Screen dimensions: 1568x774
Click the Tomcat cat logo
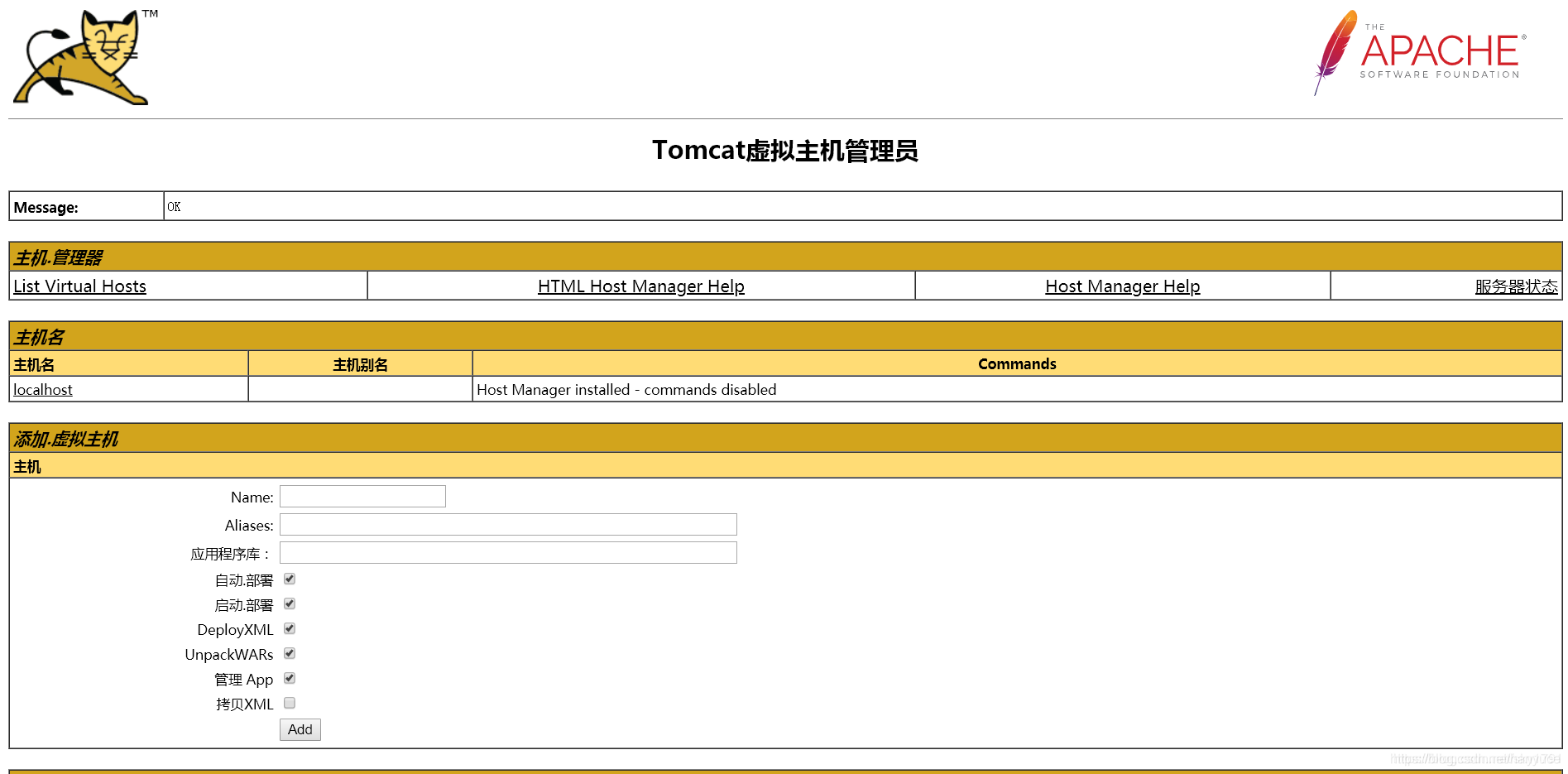[x=85, y=57]
